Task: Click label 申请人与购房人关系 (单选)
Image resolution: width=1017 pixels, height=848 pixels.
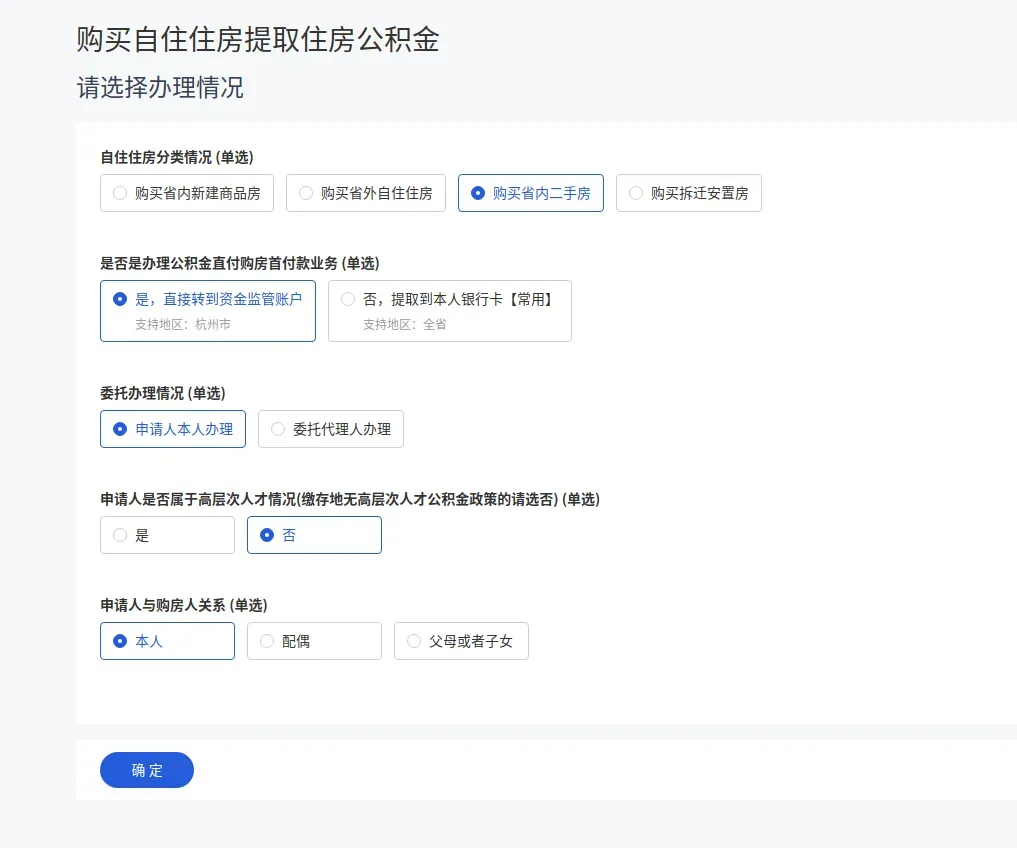Action: [x=184, y=605]
